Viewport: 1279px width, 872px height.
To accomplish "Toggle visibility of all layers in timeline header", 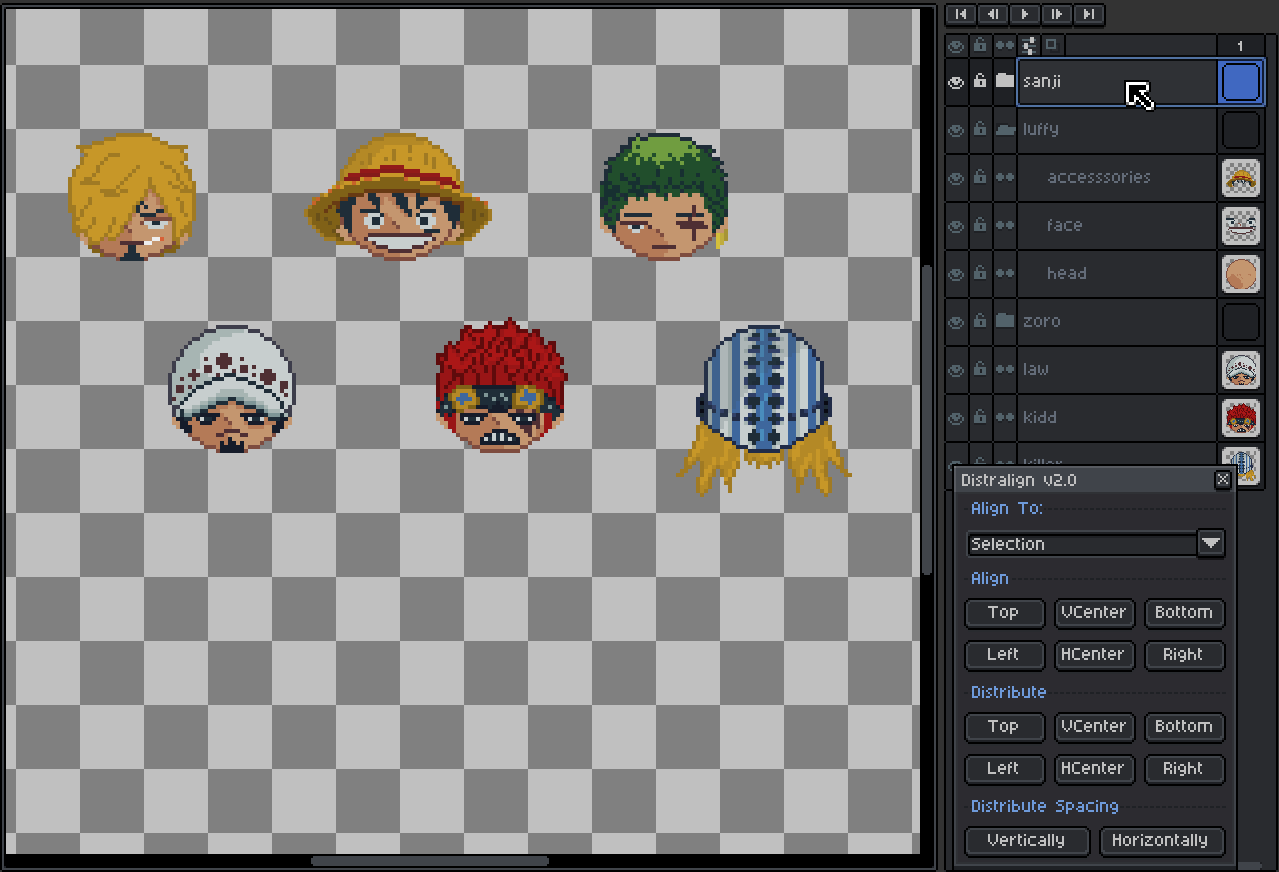I will point(956,45).
